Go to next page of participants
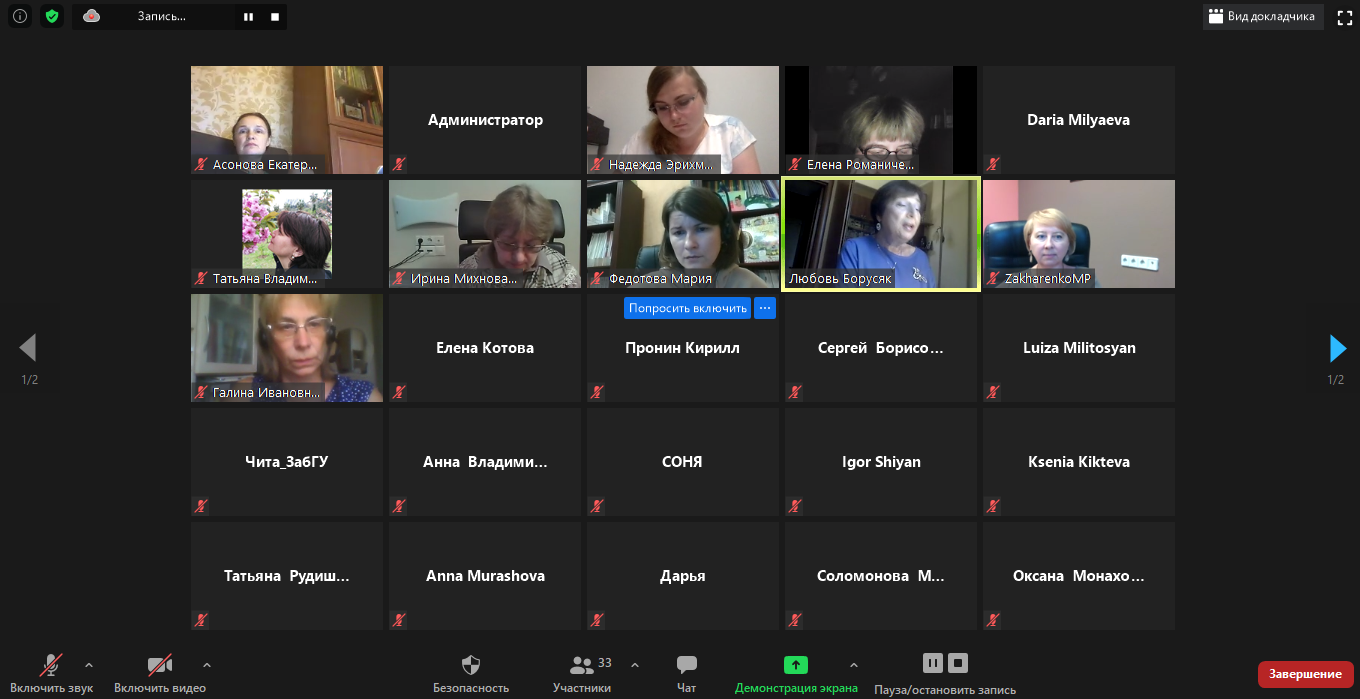 point(1337,348)
